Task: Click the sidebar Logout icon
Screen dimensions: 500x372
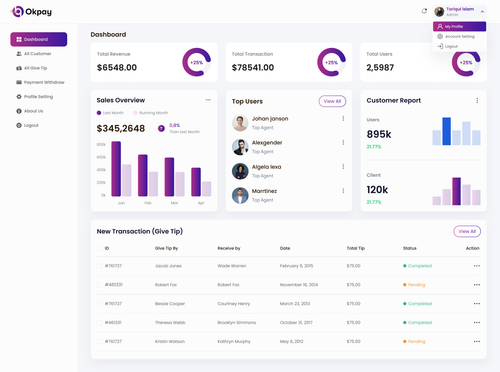Action: (19, 125)
